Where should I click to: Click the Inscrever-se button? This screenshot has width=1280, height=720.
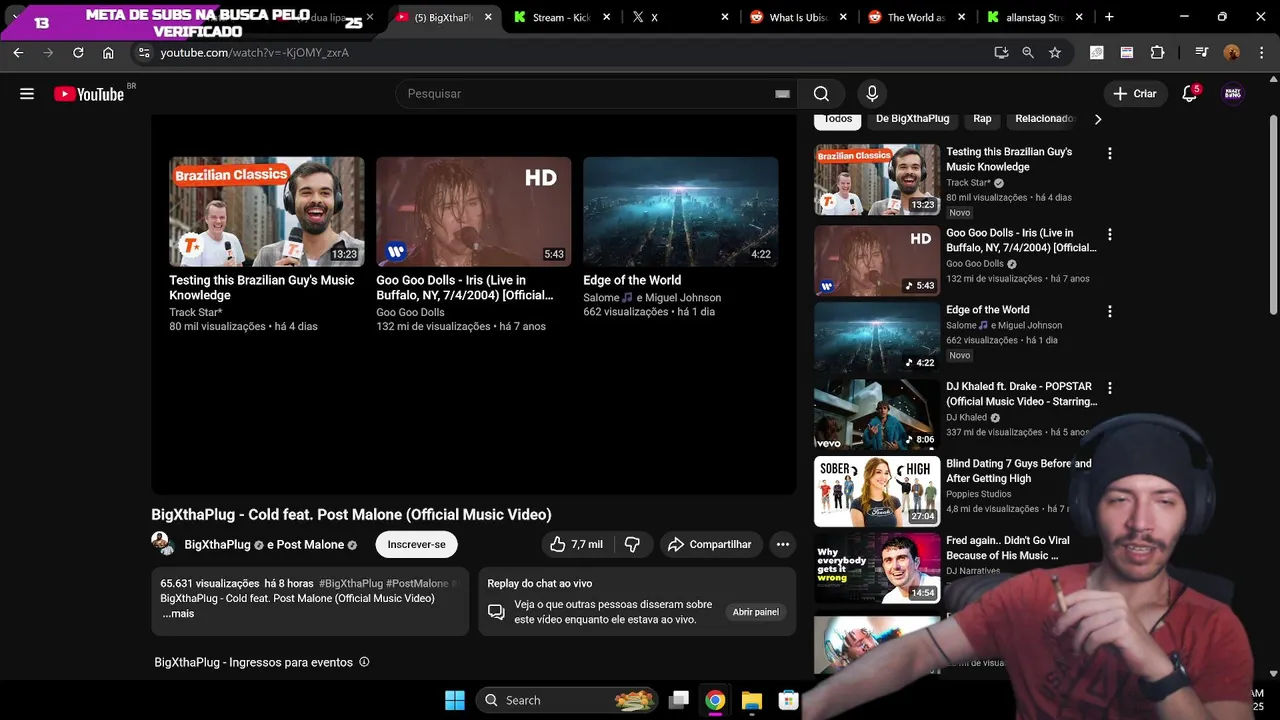pyautogui.click(x=417, y=544)
